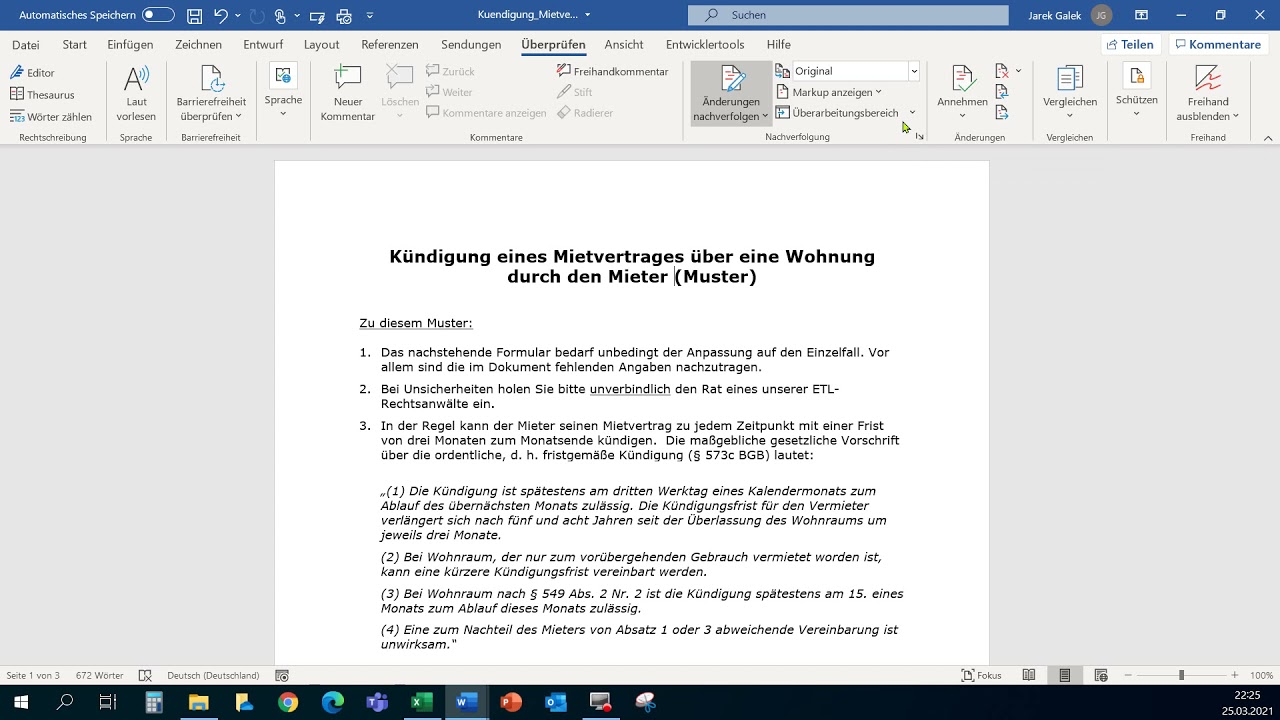Screen dimensions: 1280x720
Task: Click in the Suchen search field
Action: click(848, 15)
